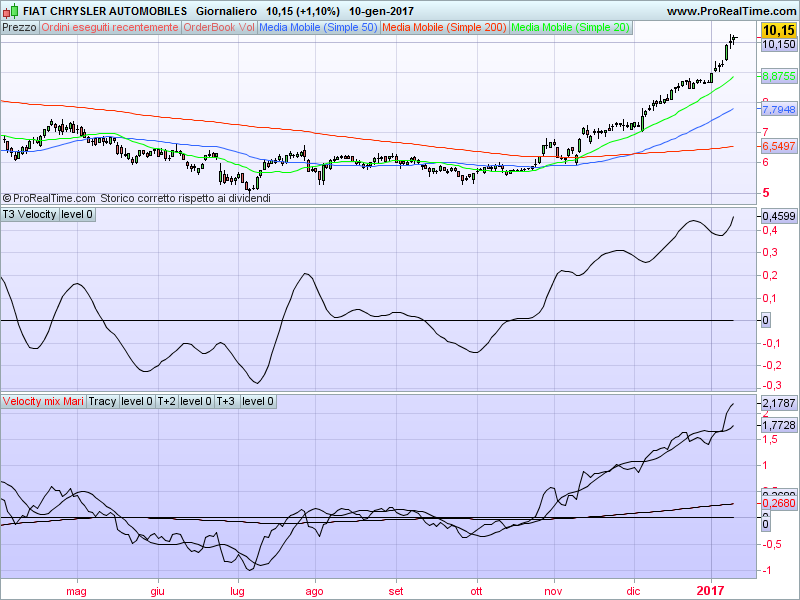Click the ProRealTime.com Storico corretto copyright text
Screen dimensions: 800x600
point(137,198)
